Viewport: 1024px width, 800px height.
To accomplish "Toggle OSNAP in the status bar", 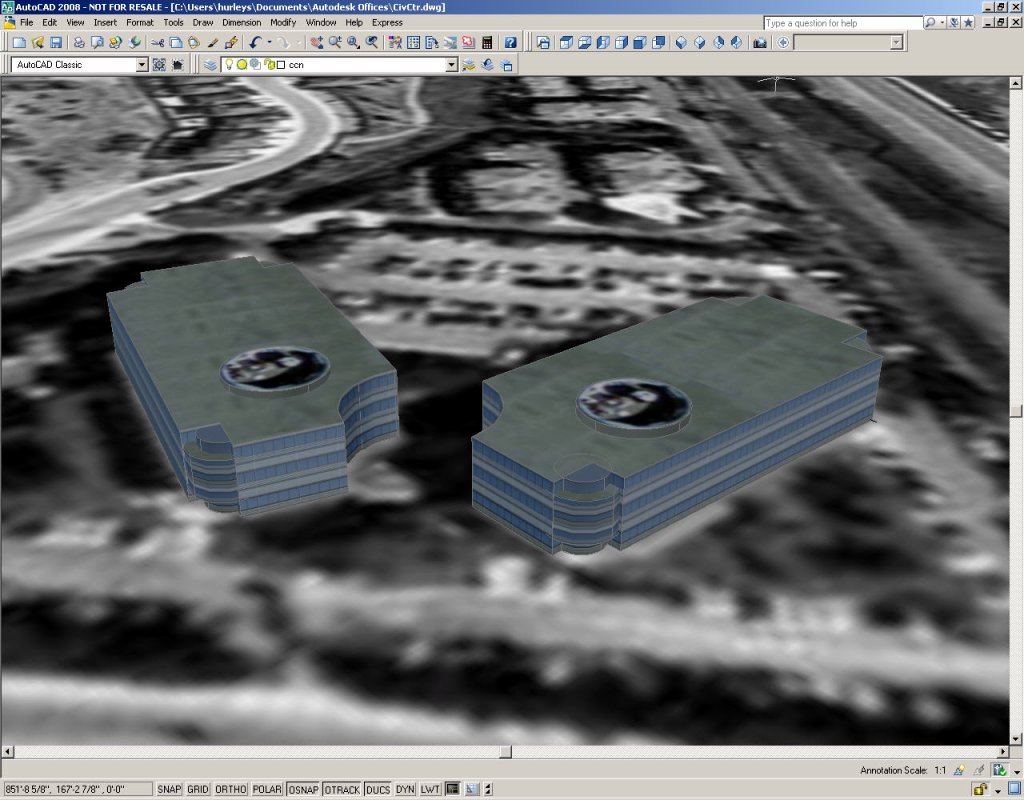I will [304, 789].
